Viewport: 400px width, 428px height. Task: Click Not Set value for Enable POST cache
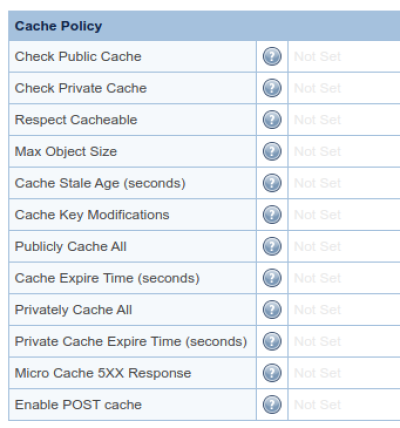point(317,405)
